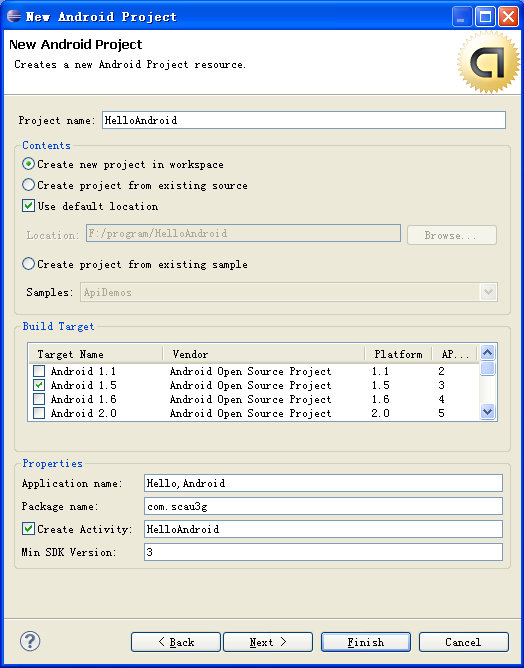Click the API level column header

[455, 354]
